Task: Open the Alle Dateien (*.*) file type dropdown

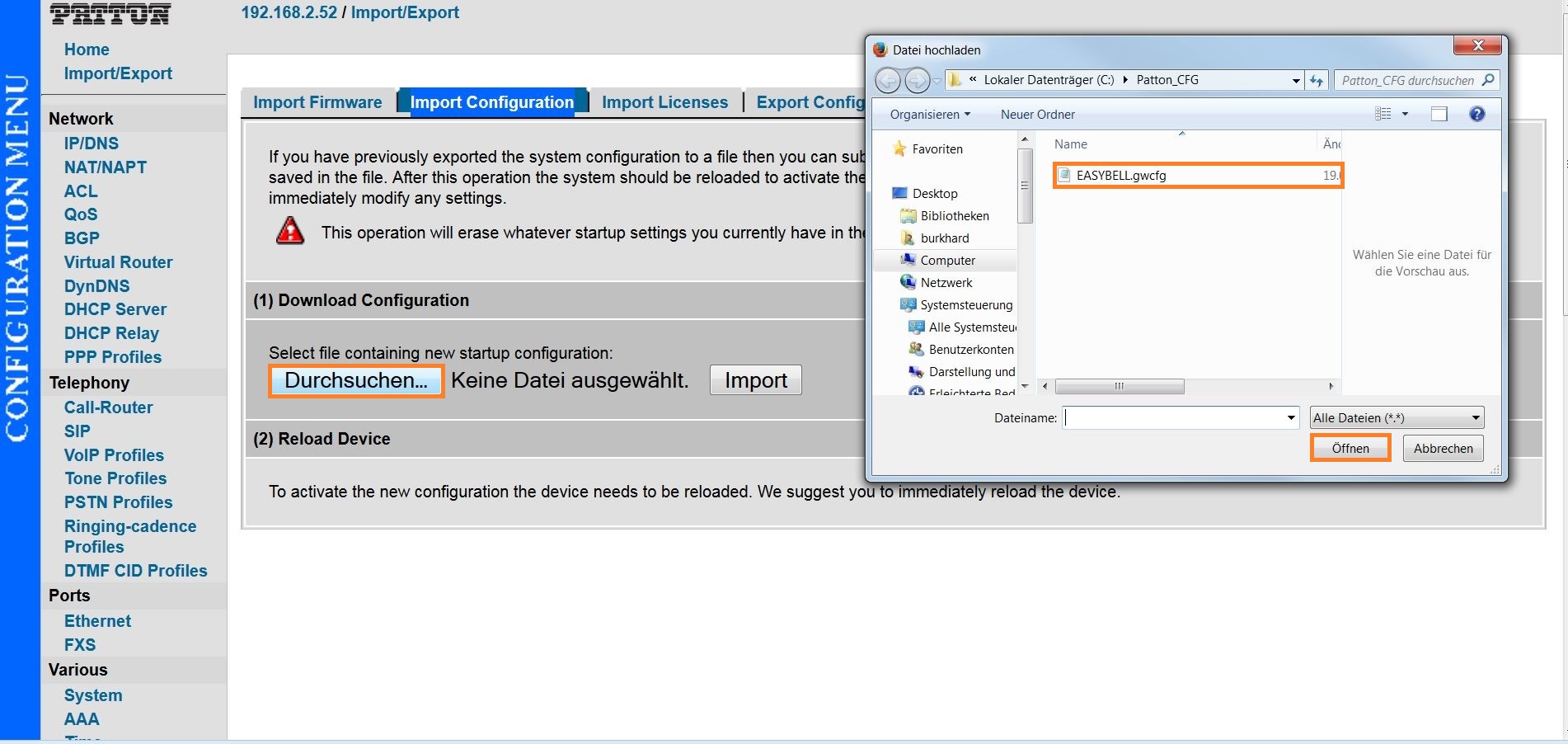Action: point(1395,417)
